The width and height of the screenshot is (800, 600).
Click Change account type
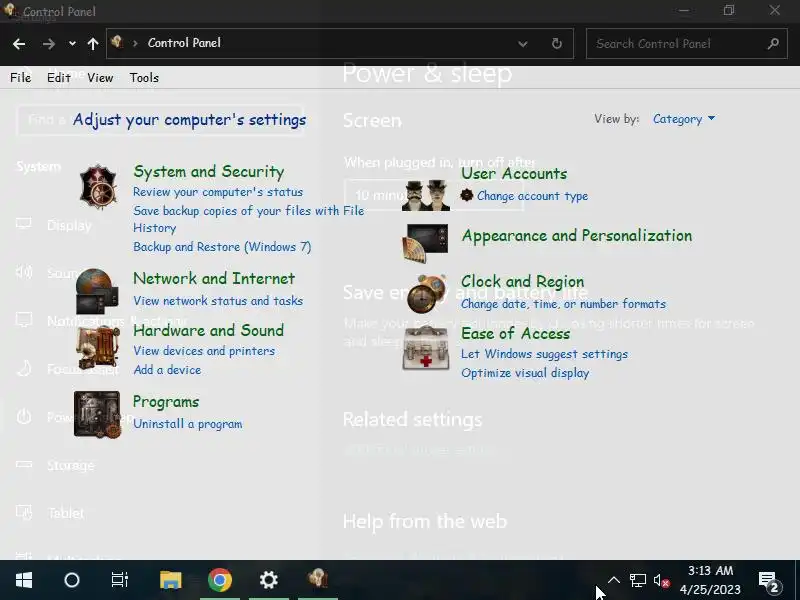pyautogui.click(x=532, y=196)
